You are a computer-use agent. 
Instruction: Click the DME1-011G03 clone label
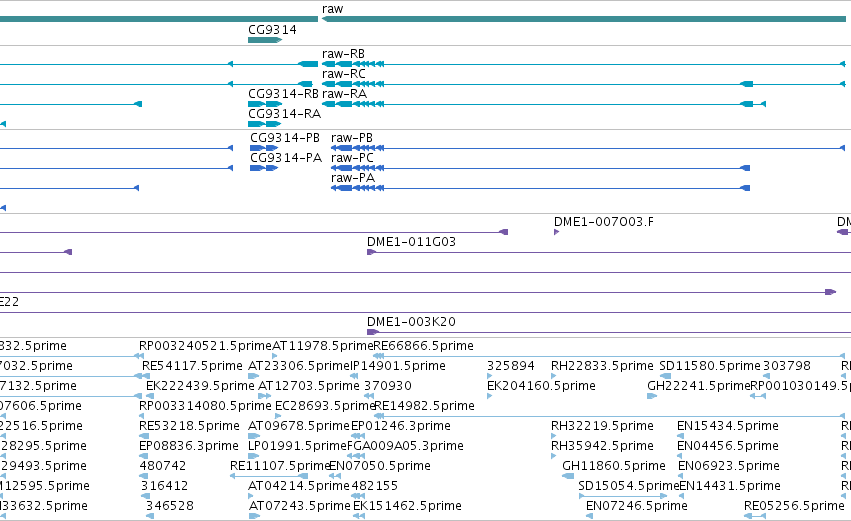pos(411,242)
